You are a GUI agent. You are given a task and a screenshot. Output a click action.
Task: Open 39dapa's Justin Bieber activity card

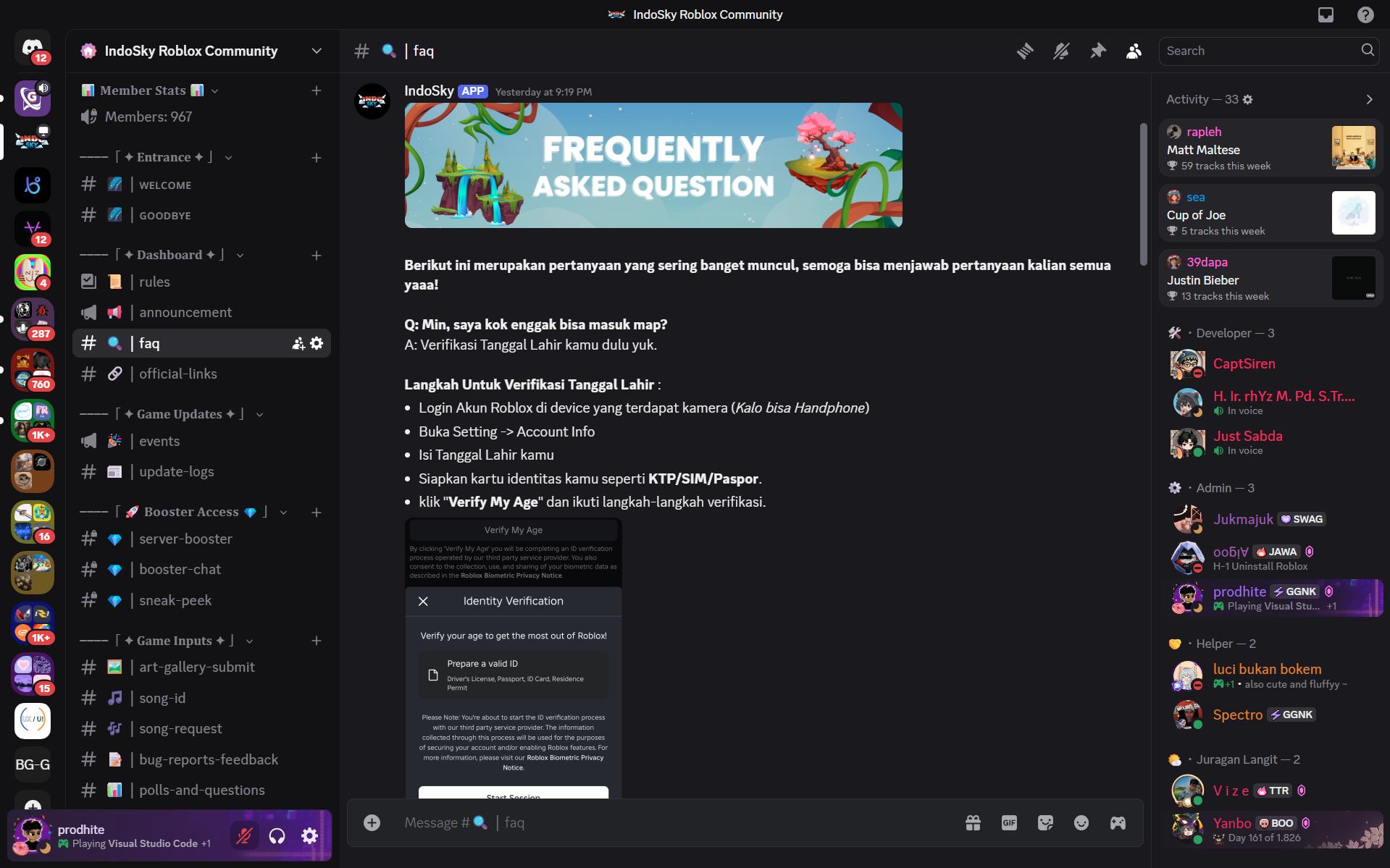click(1271, 278)
